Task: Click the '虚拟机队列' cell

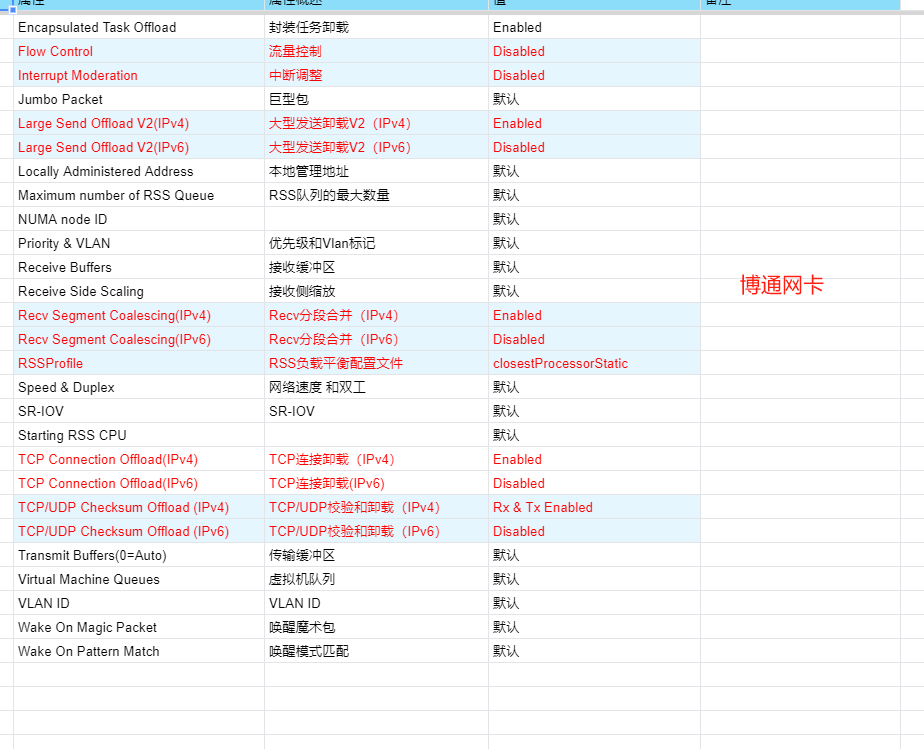Action: 377,579
